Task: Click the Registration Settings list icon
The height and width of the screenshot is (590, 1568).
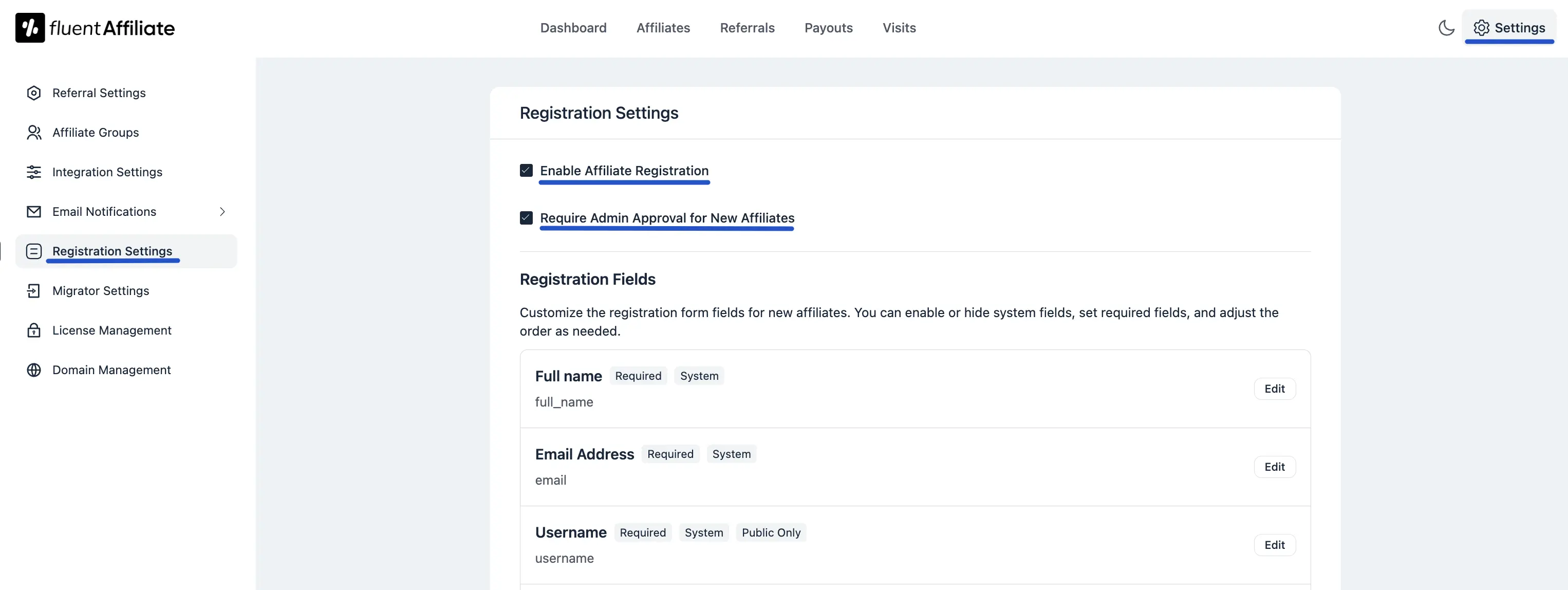Action: pos(34,251)
